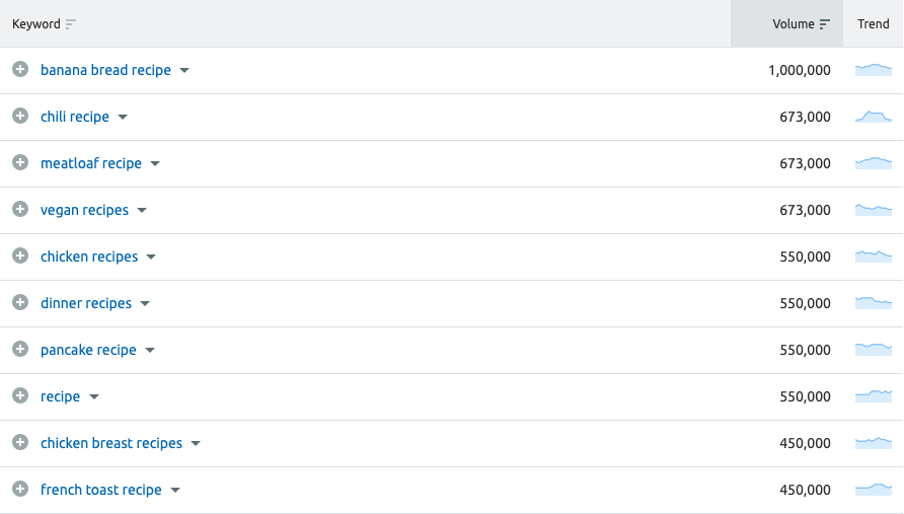This screenshot has height=514, width=904.
Task: Select the Trend column header
Action: (x=873, y=24)
